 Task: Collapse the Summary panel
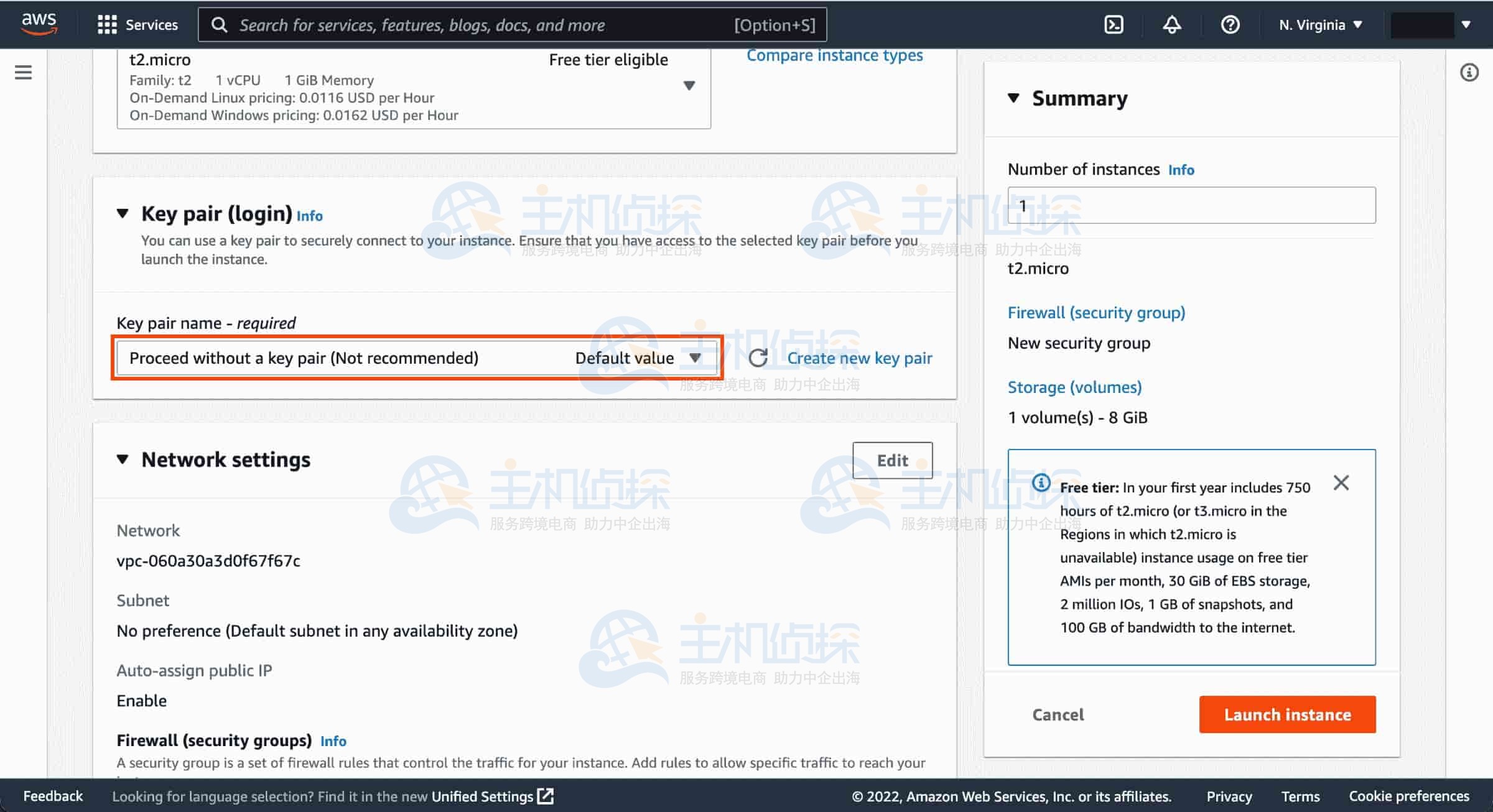pyautogui.click(x=1013, y=98)
